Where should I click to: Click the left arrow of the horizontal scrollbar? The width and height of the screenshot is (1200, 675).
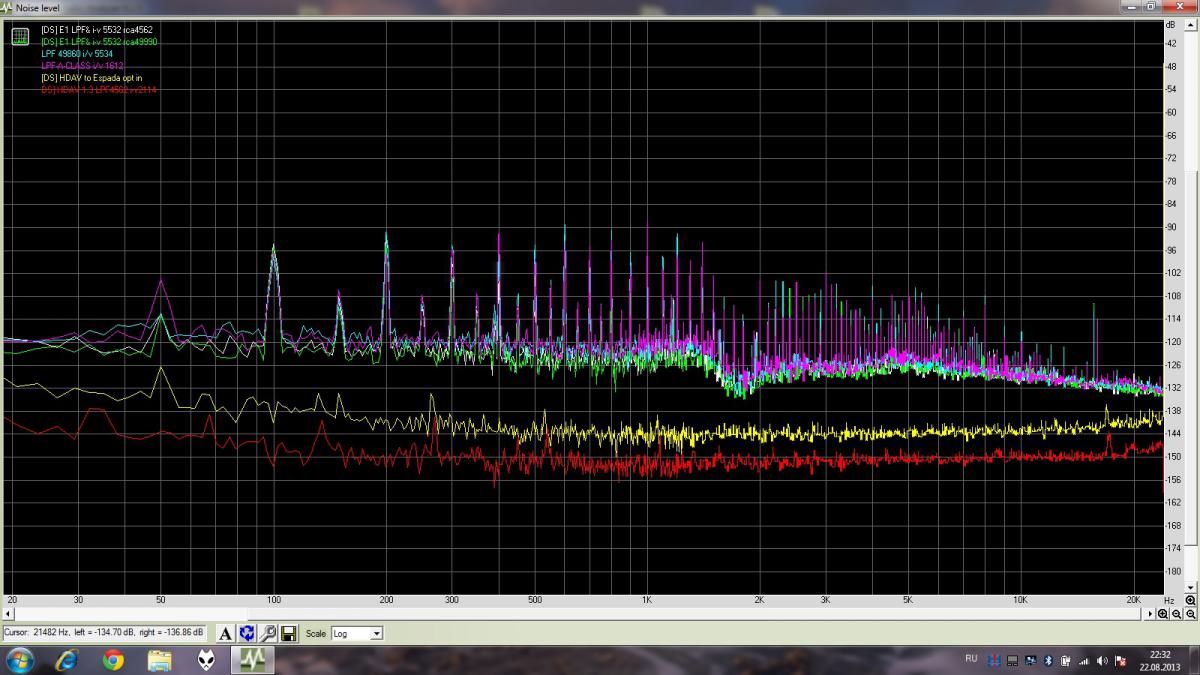pos(8,613)
